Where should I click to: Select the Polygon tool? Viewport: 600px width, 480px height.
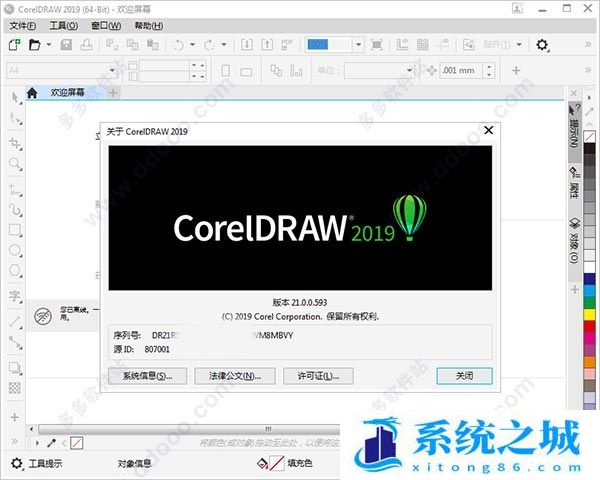(15, 270)
